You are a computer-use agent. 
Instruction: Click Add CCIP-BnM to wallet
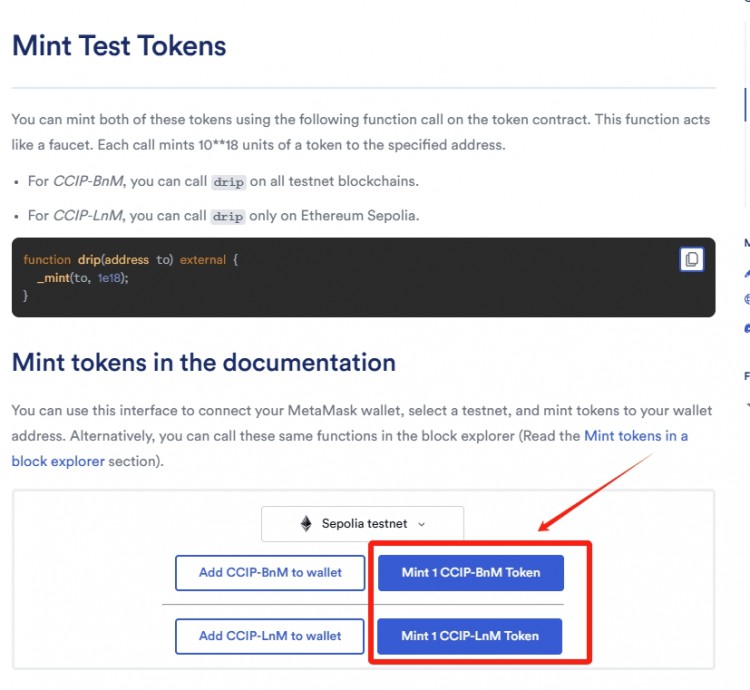270,572
